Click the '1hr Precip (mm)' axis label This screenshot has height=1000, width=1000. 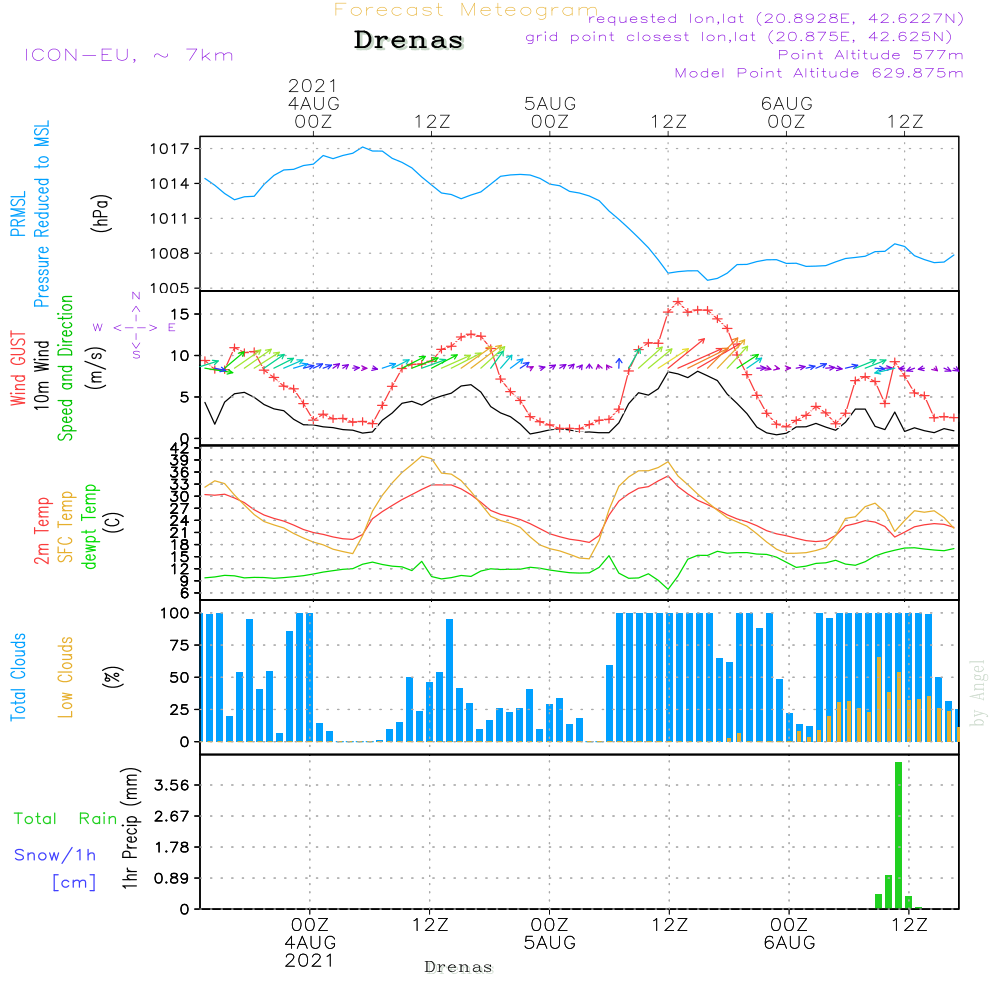coord(130,828)
